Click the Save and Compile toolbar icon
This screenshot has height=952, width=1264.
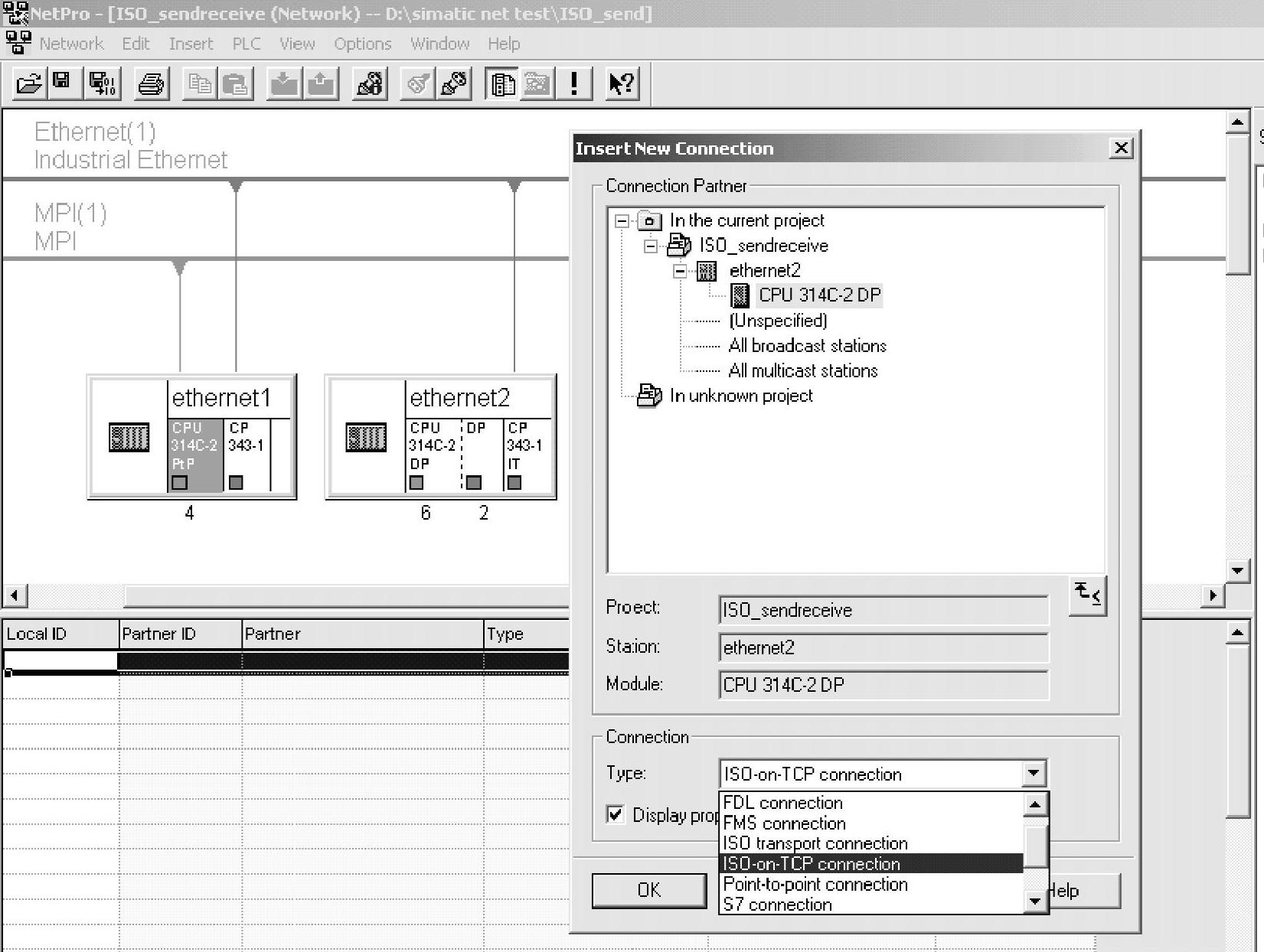click(x=103, y=83)
